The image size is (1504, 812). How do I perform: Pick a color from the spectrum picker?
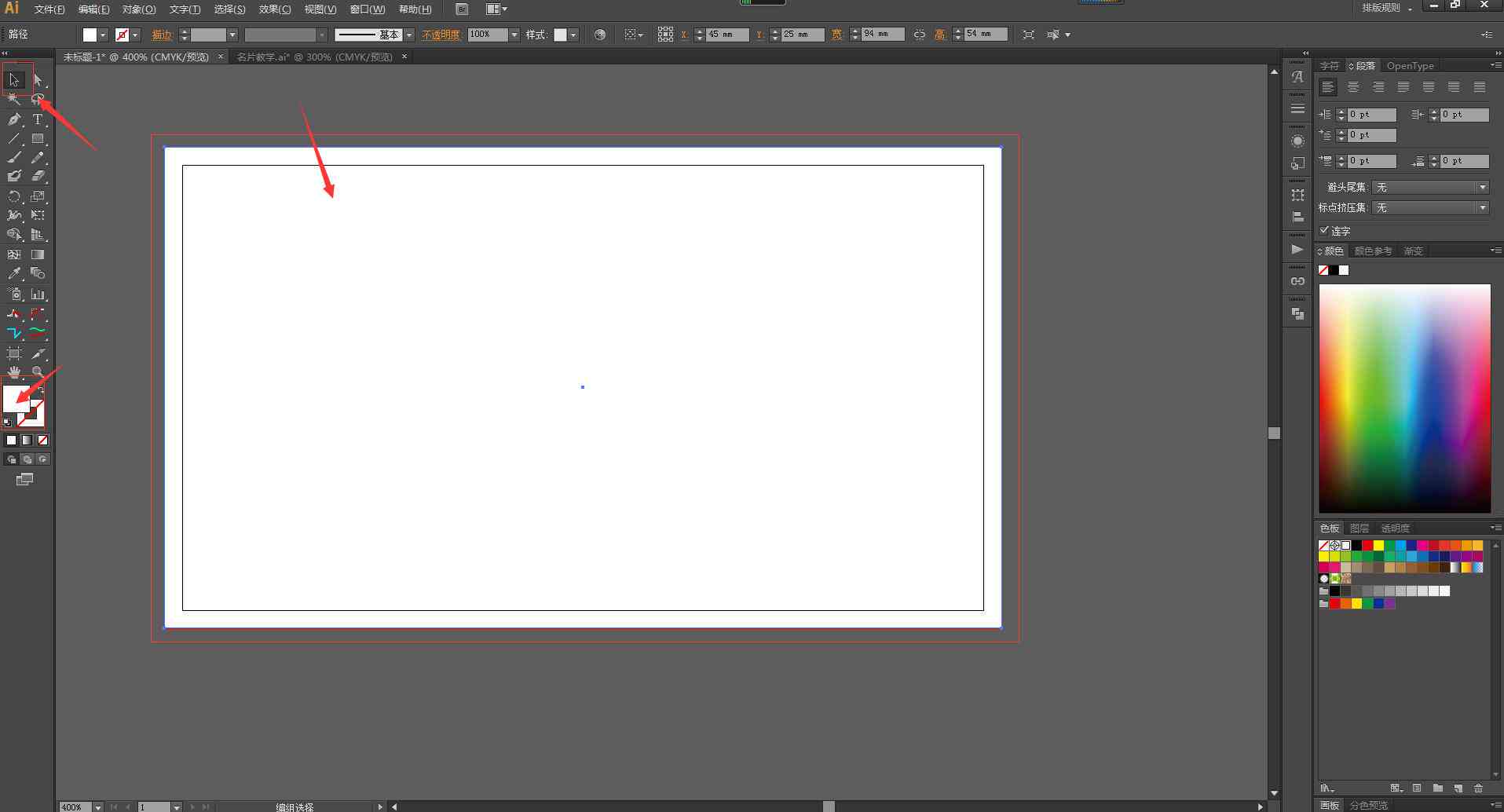(x=1404, y=399)
